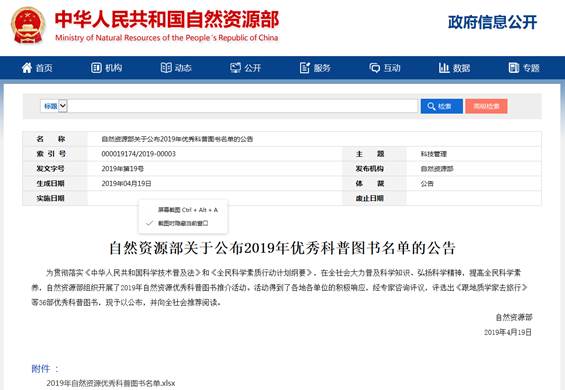Choose 屏幕截图 Ctrl+Alt+A menu entry

pos(188,210)
